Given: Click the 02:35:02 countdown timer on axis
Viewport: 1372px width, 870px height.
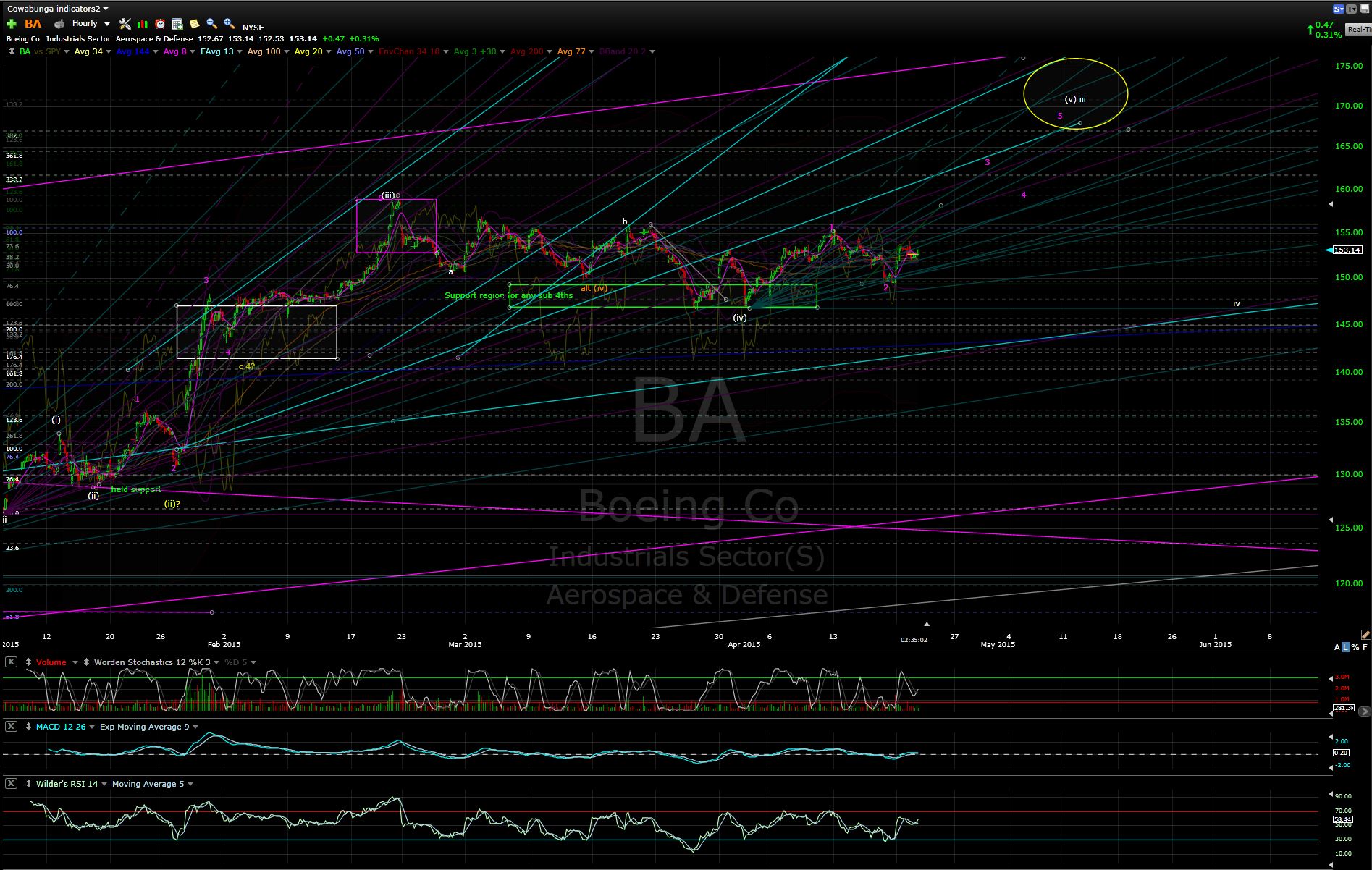Looking at the screenshot, I should coord(914,640).
